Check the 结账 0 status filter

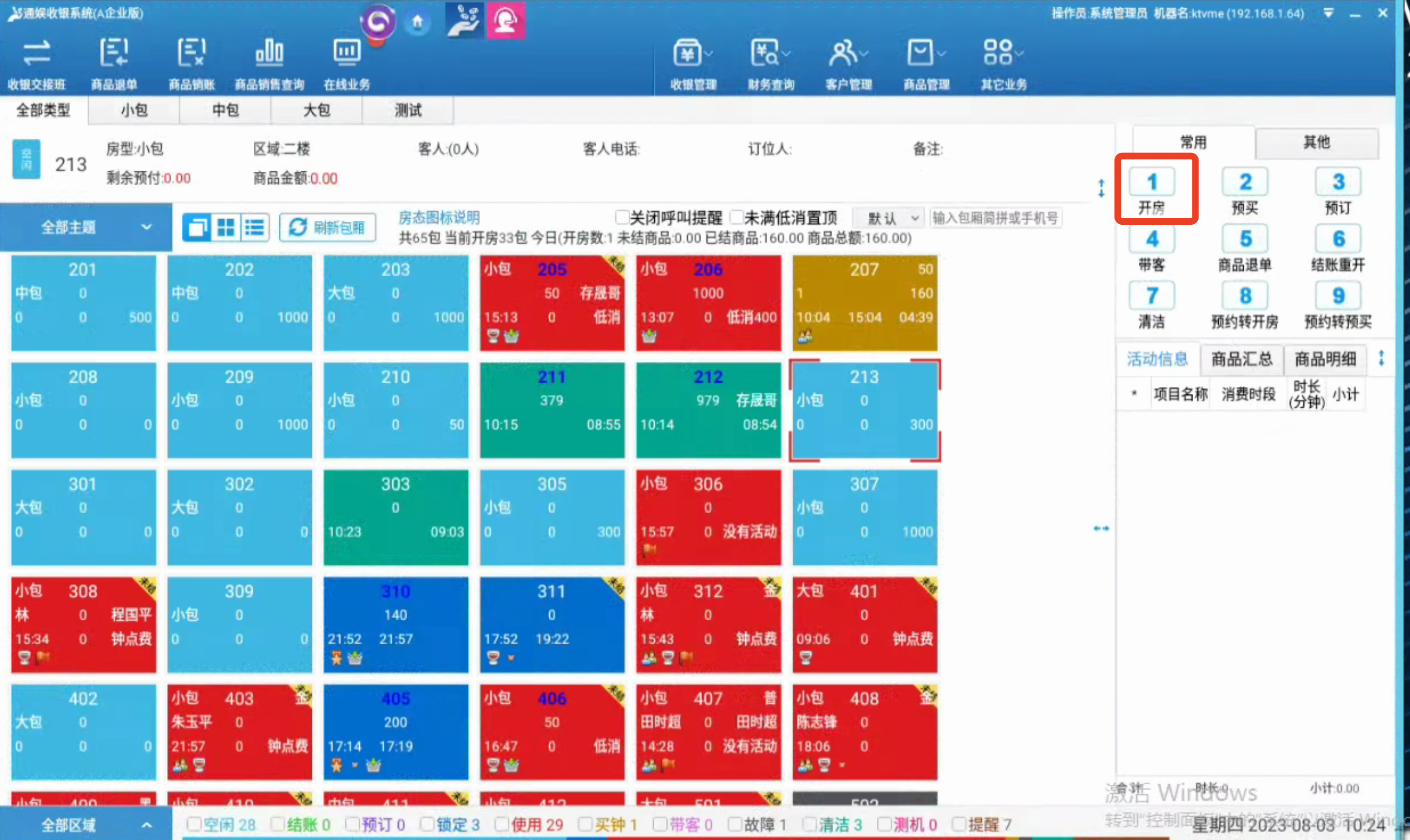(x=277, y=824)
